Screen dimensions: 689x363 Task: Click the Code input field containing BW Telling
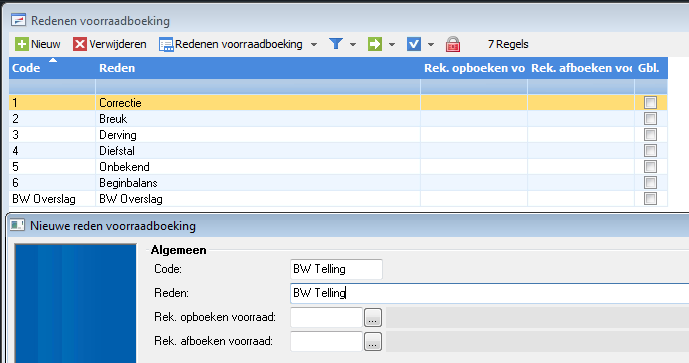pos(336,269)
